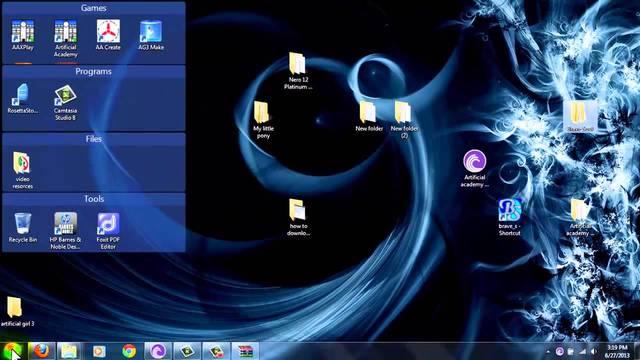The image size is (640, 360).
Task: Switch to Camtasia Recorder taskbar button
Action: (216, 351)
